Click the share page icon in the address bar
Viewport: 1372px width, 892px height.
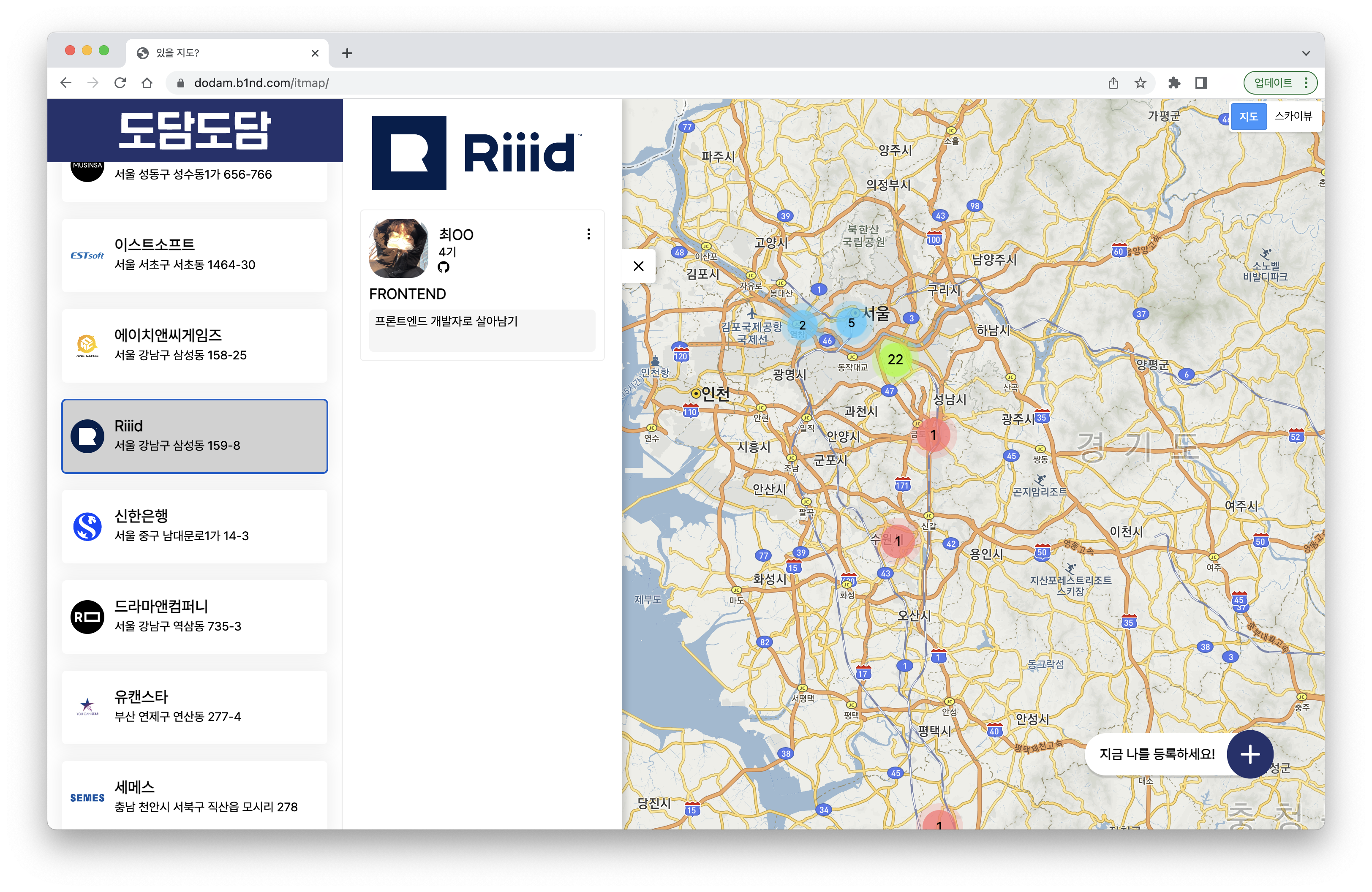1113,83
